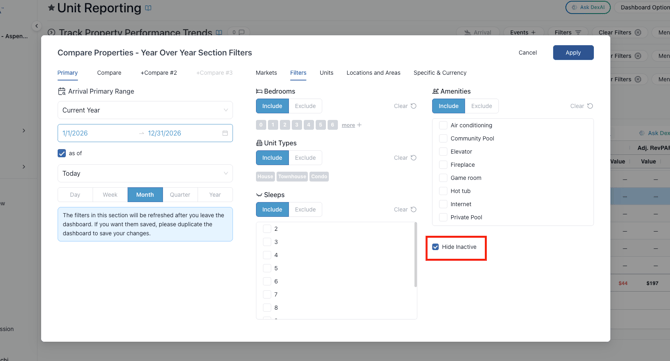
Task: Check Elevator amenity
Action: (443, 152)
